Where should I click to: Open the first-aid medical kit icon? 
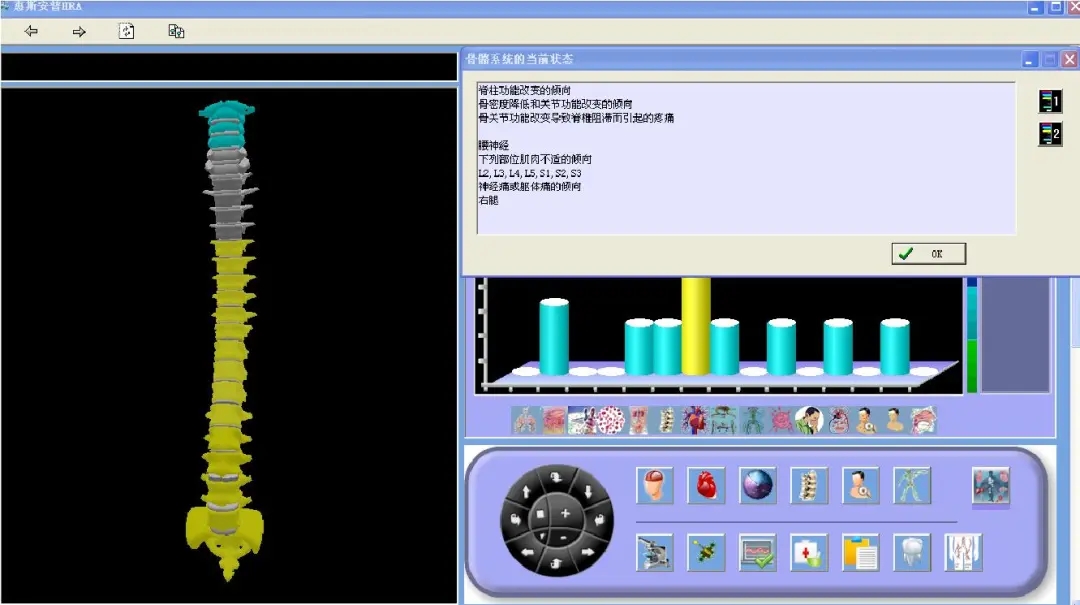coord(809,552)
